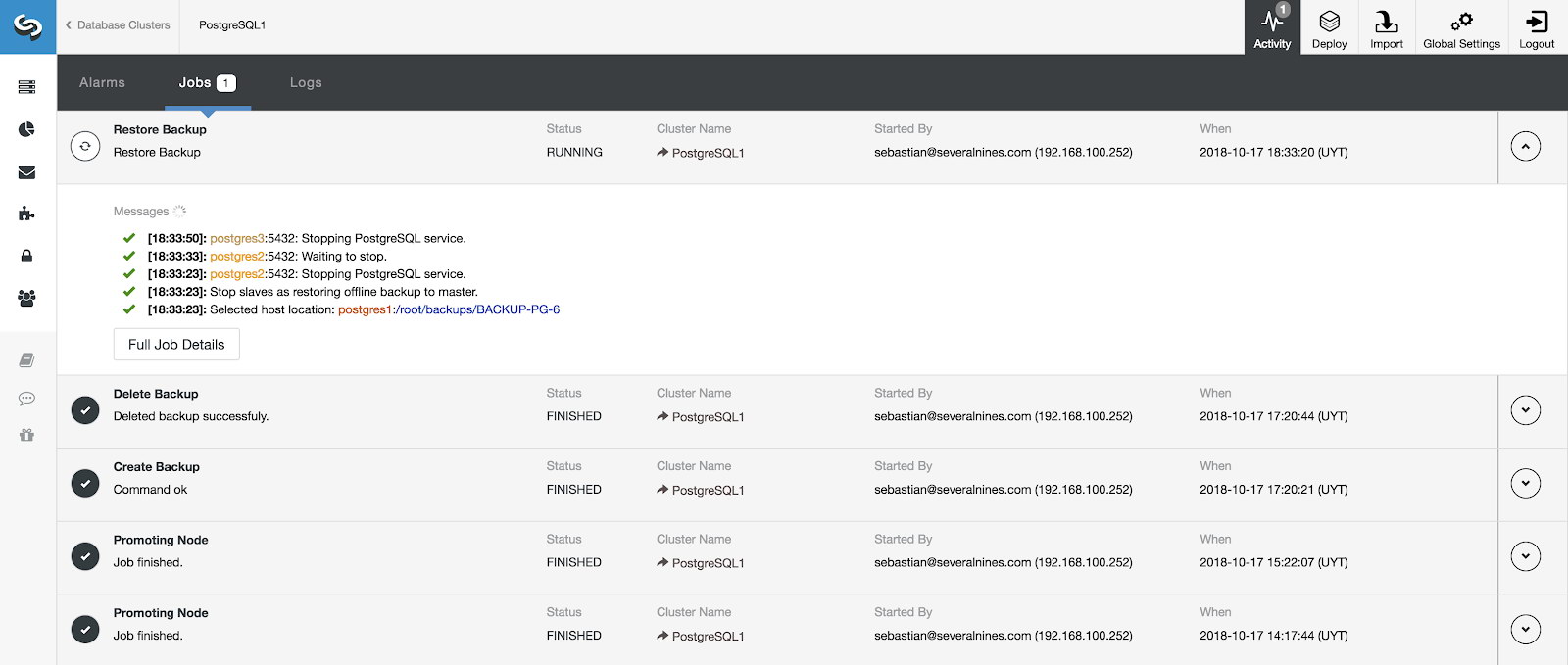Click the Logout icon

pos(1537,27)
